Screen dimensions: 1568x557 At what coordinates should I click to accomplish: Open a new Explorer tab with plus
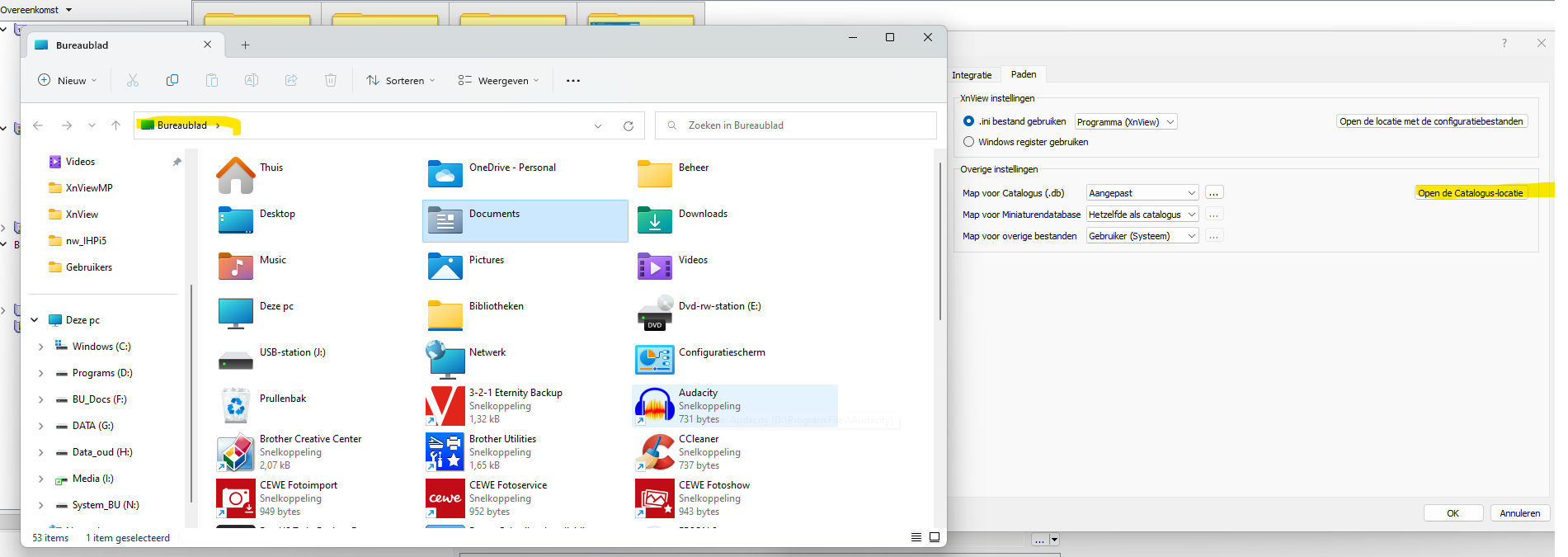point(245,45)
